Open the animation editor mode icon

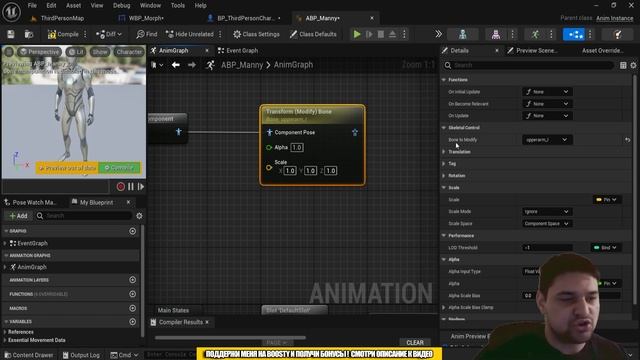(x=535, y=34)
